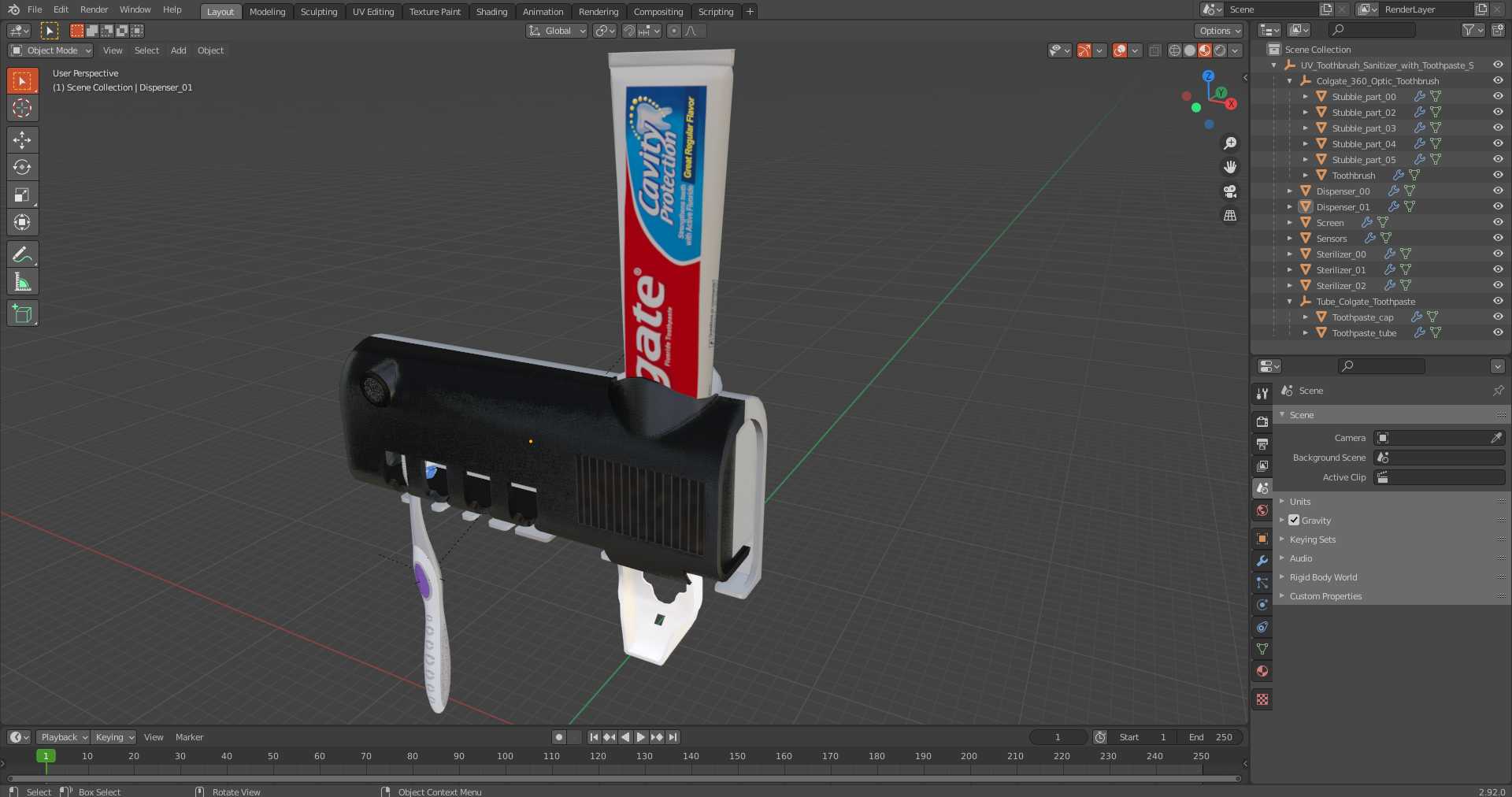Select Rendered viewport shading sphere
The width and height of the screenshot is (1512, 797).
tap(1220, 50)
